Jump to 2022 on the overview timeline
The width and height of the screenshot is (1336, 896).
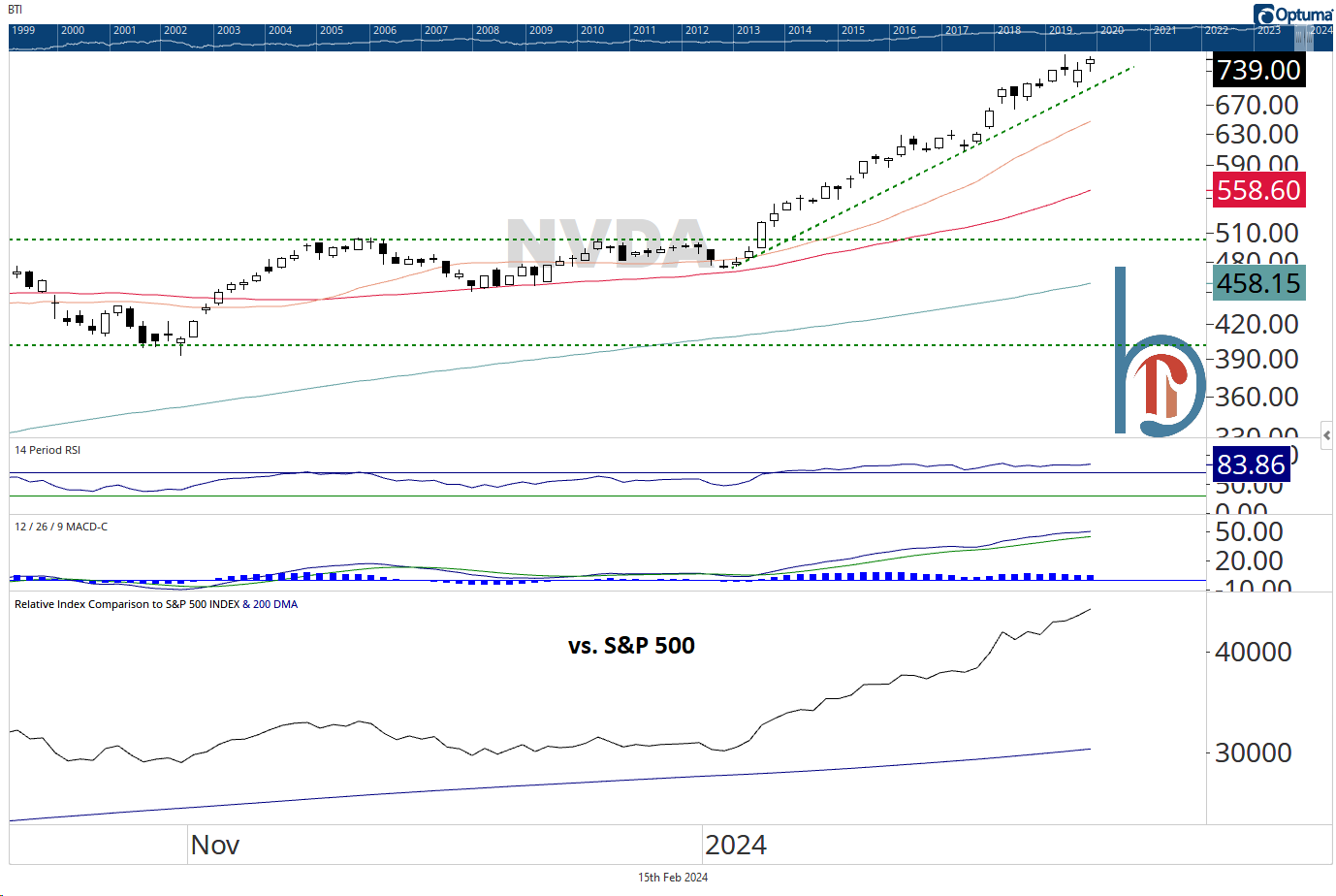[1217, 30]
